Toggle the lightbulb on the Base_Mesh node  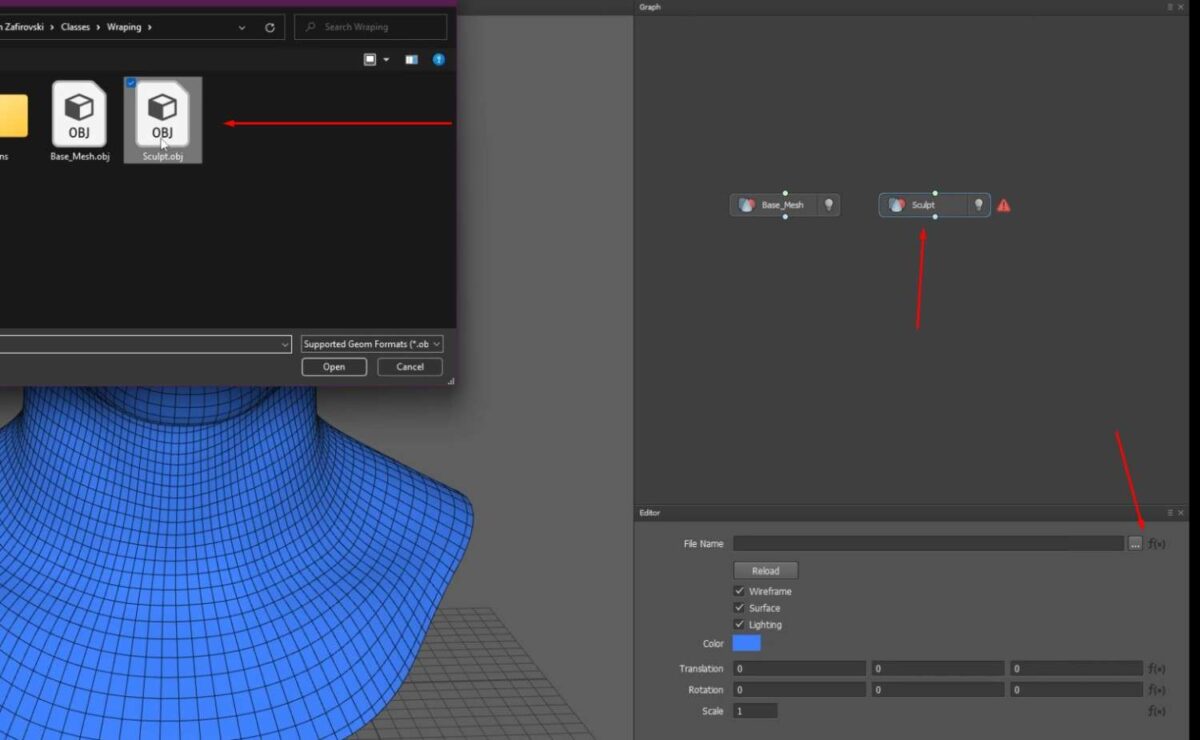pyautogui.click(x=829, y=205)
